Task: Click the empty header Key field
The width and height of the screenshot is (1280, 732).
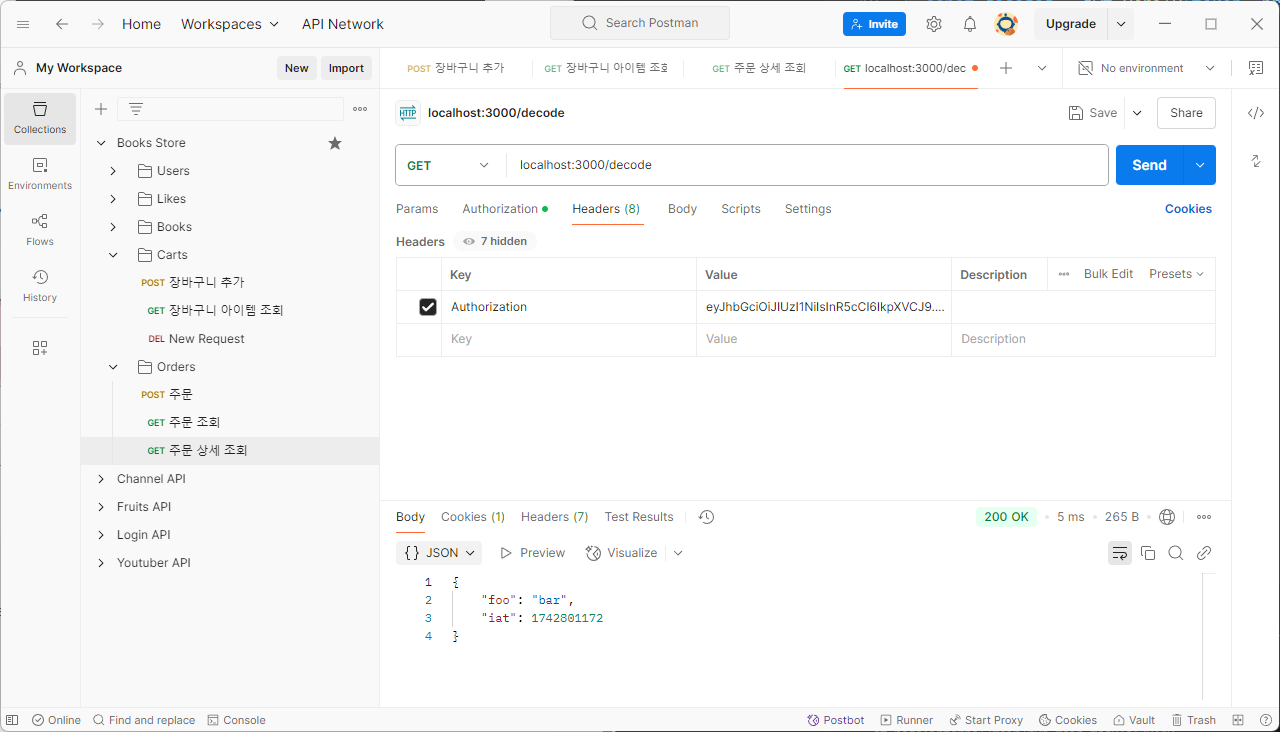Action: click(569, 340)
